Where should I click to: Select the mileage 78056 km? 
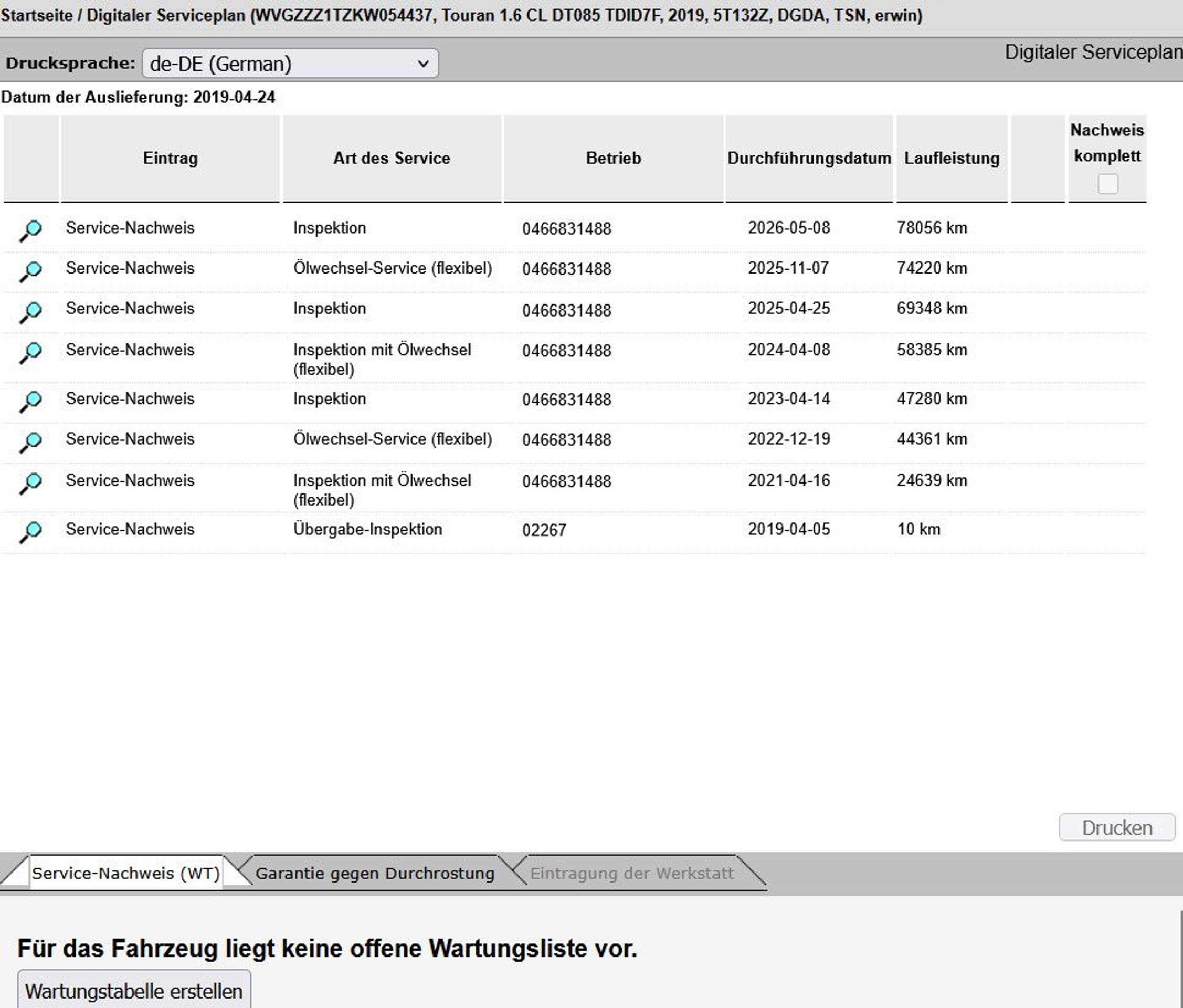coord(932,228)
